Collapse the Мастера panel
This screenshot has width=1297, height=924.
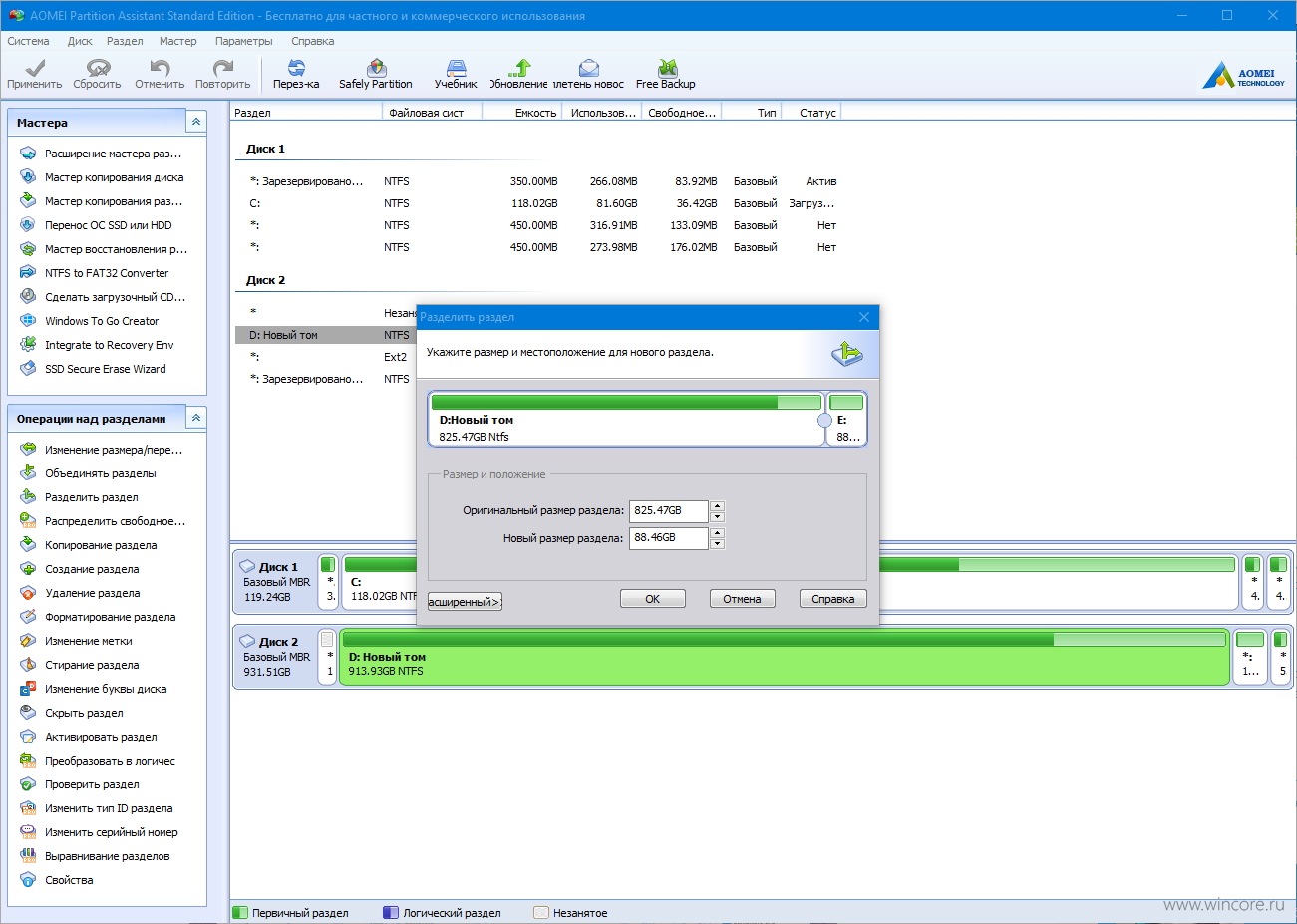[196, 122]
